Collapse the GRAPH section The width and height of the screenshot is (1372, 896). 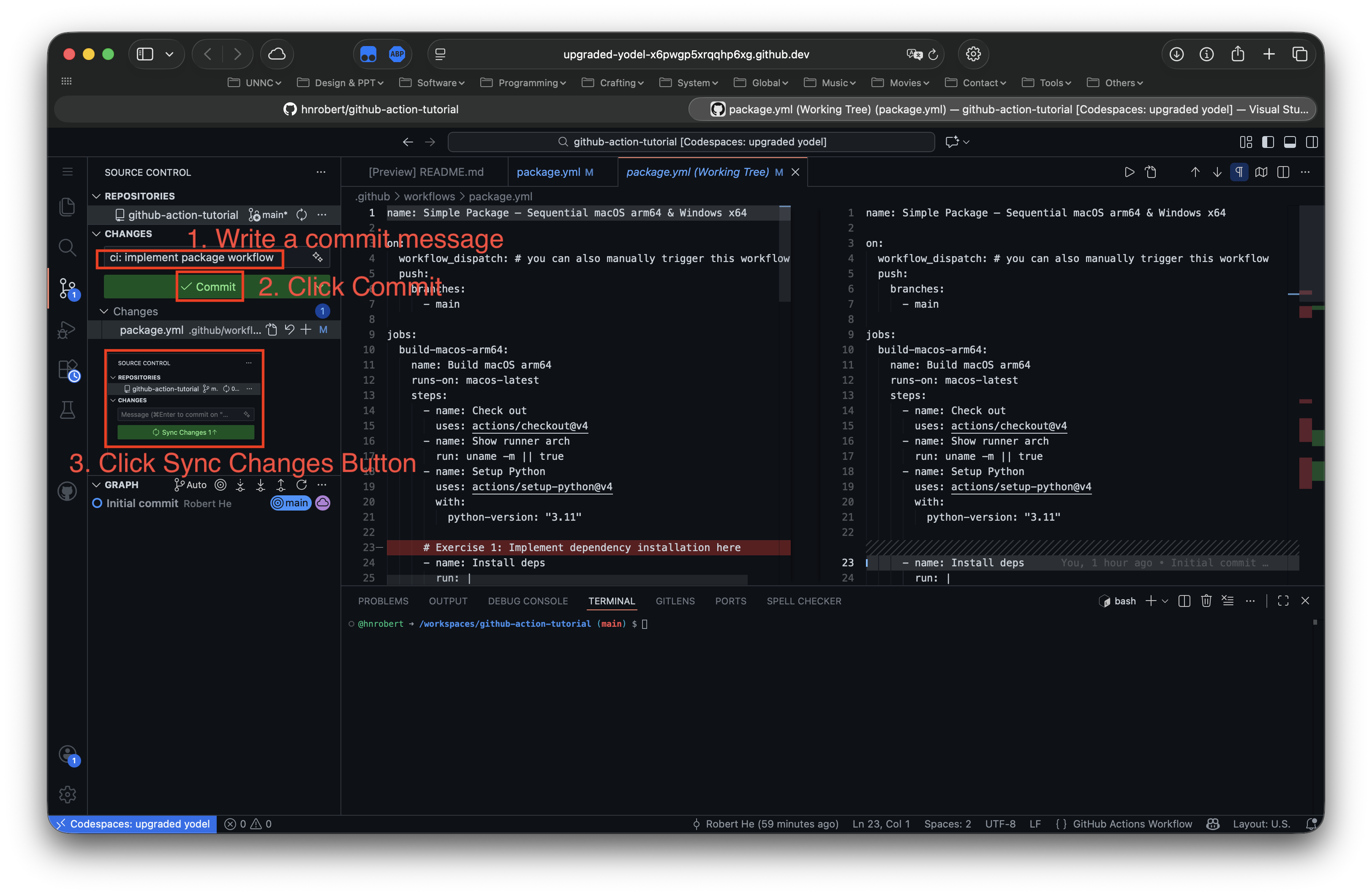coord(97,485)
